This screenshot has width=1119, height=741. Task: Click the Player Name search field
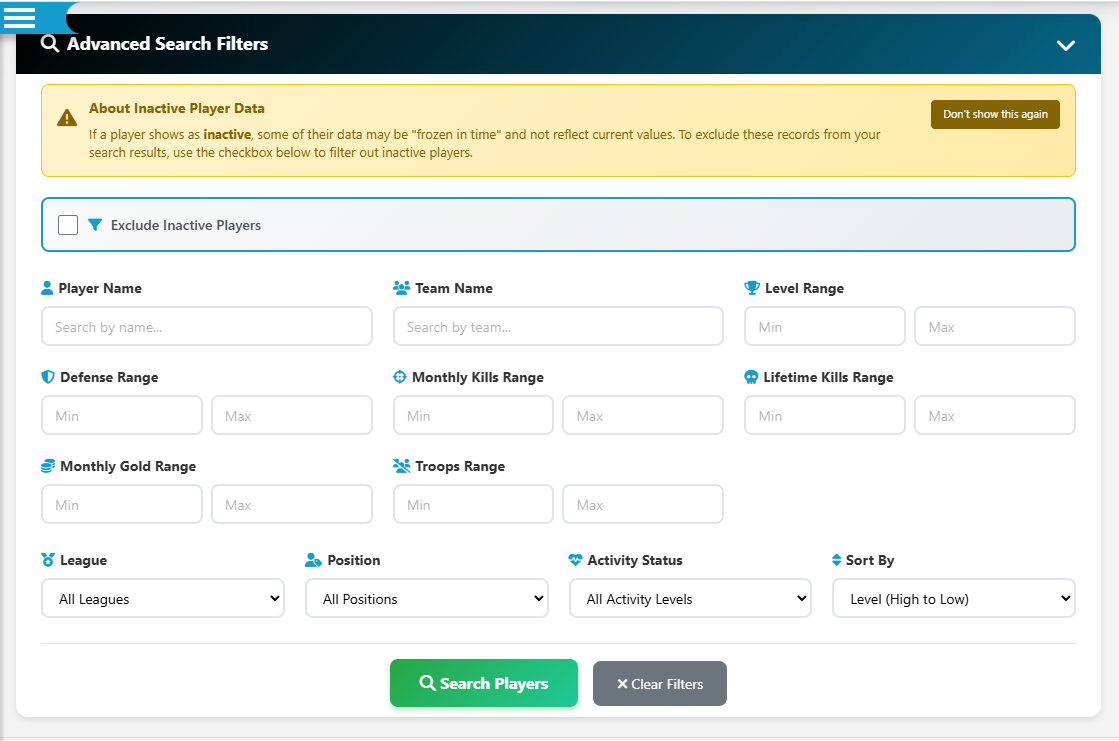206,326
